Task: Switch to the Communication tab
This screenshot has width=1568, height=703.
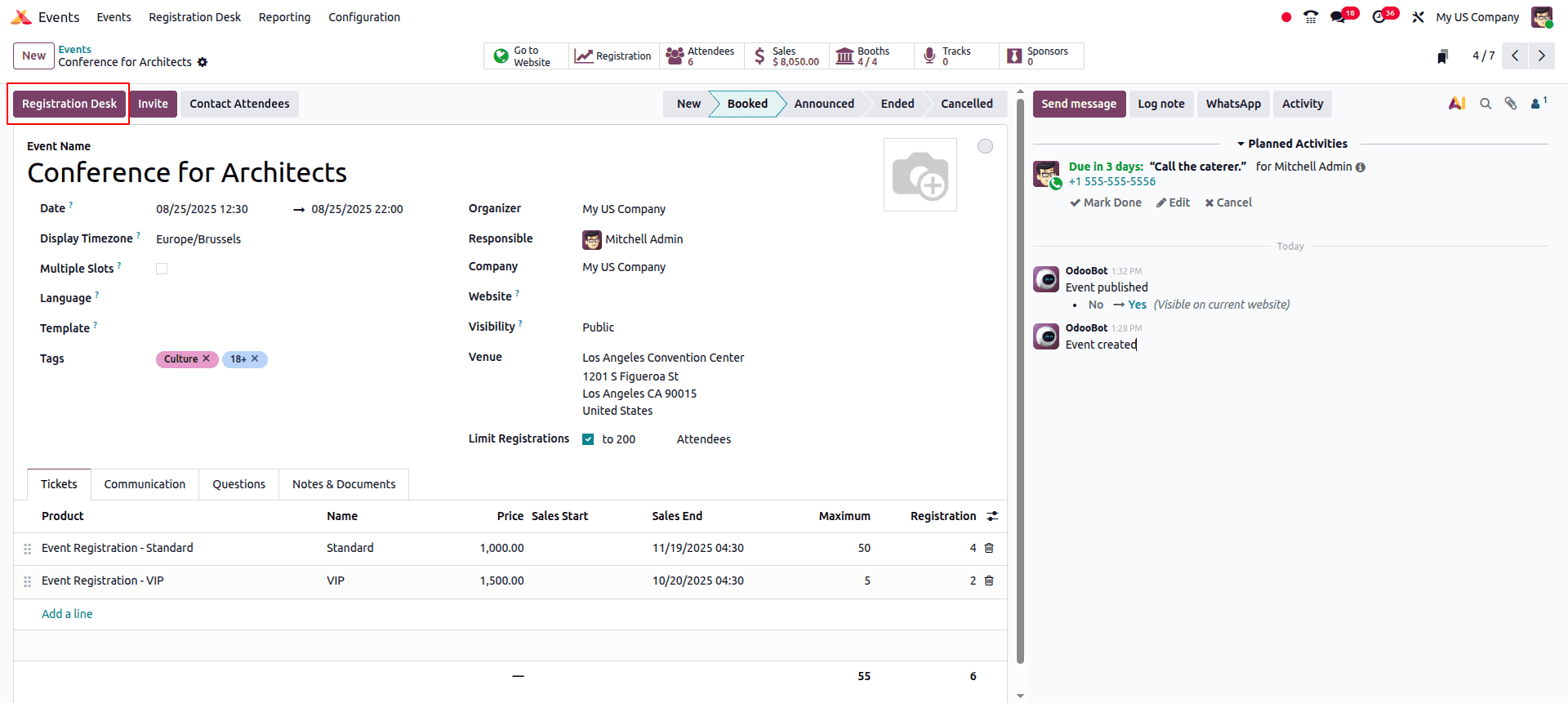Action: tap(145, 484)
